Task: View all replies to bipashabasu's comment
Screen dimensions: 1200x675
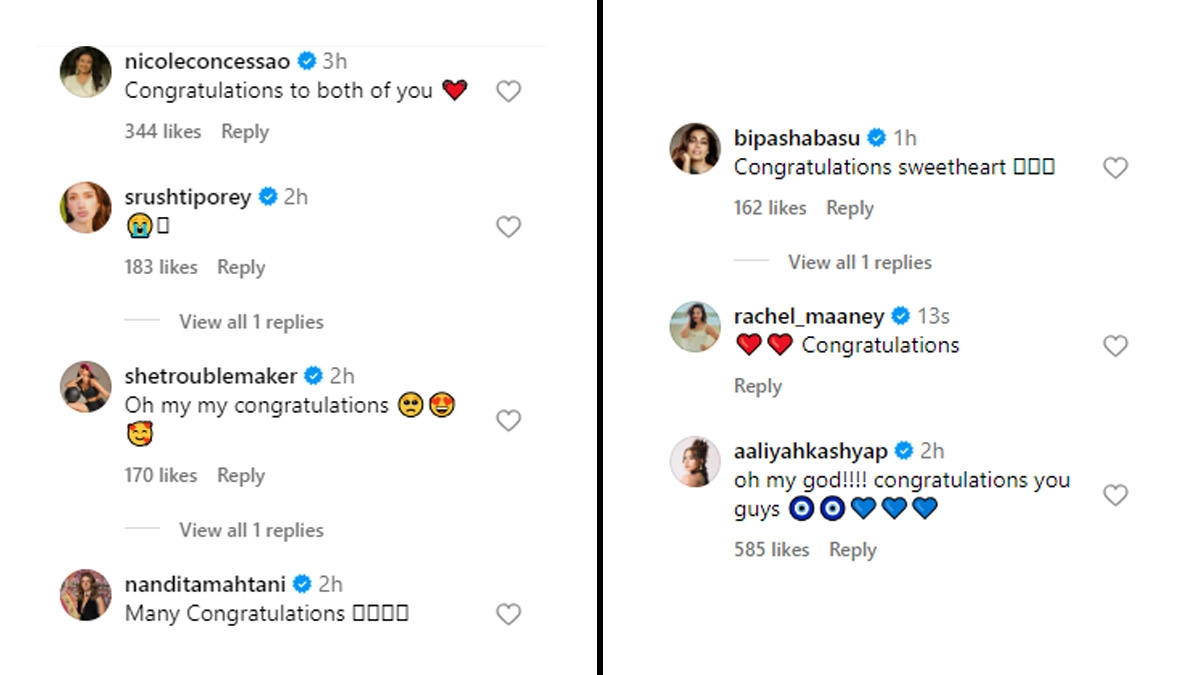Action: pyautogui.click(x=859, y=263)
